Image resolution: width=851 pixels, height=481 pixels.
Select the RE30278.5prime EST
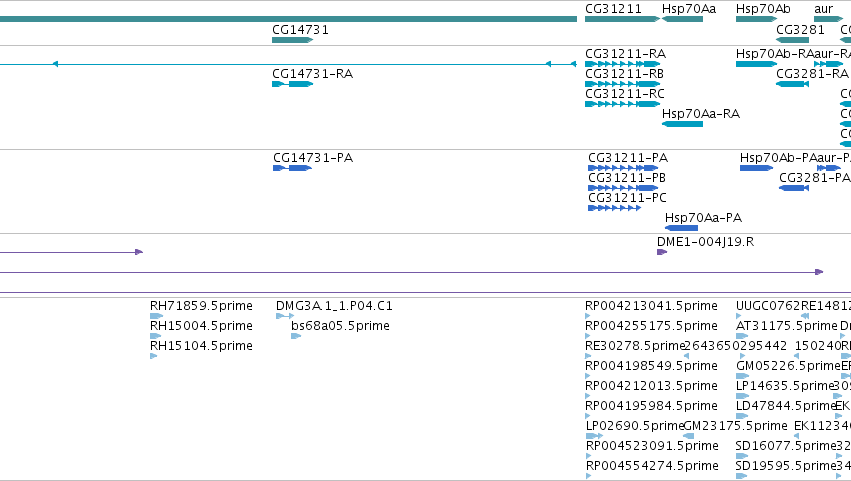(588, 356)
